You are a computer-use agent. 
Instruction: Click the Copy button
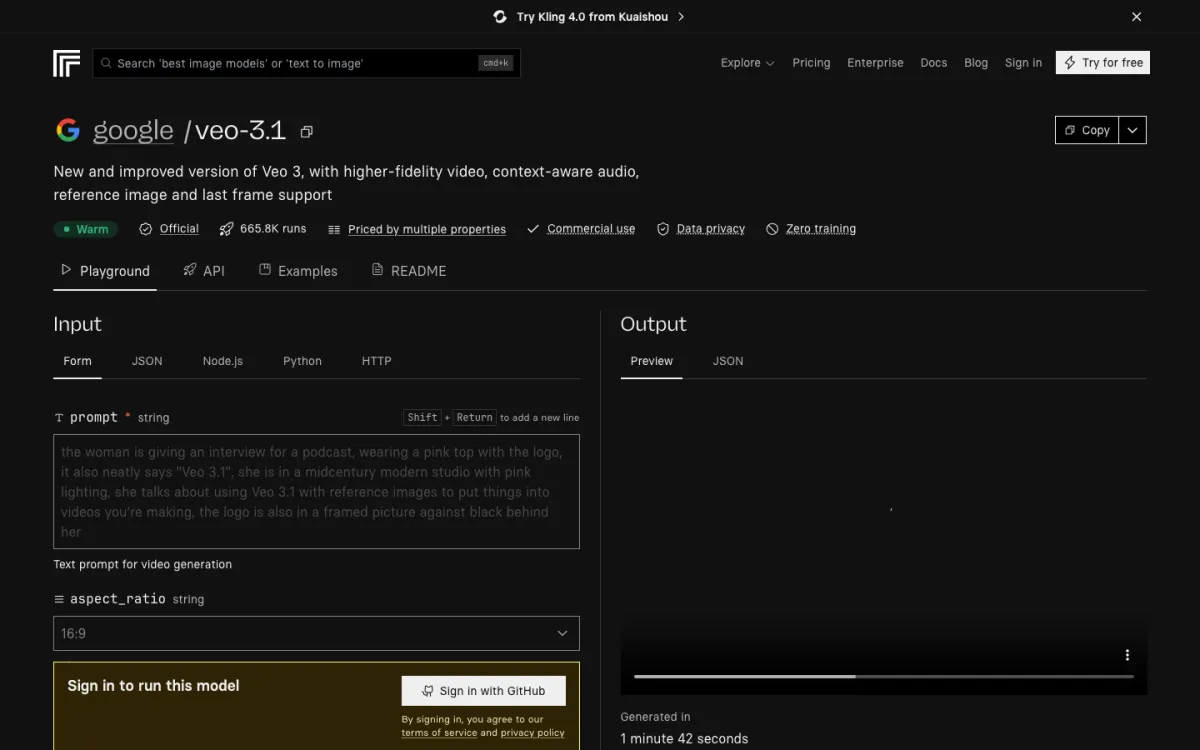coord(1087,130)
